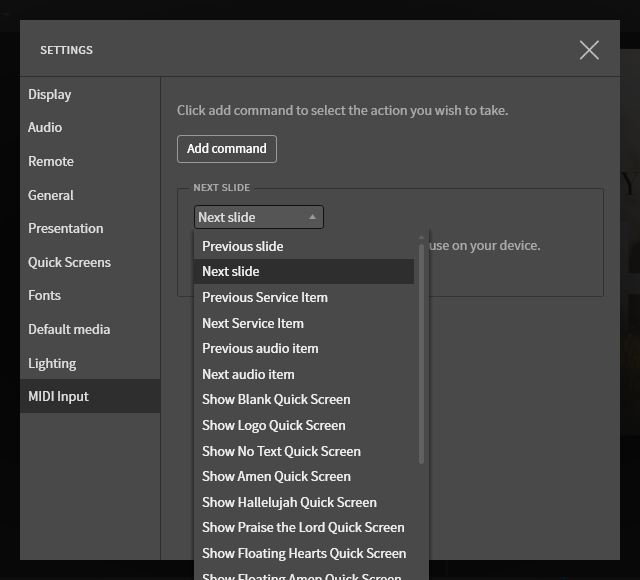The image size is (640, 580).
Task: Choose Previous slide from the list
Action: 304,246
